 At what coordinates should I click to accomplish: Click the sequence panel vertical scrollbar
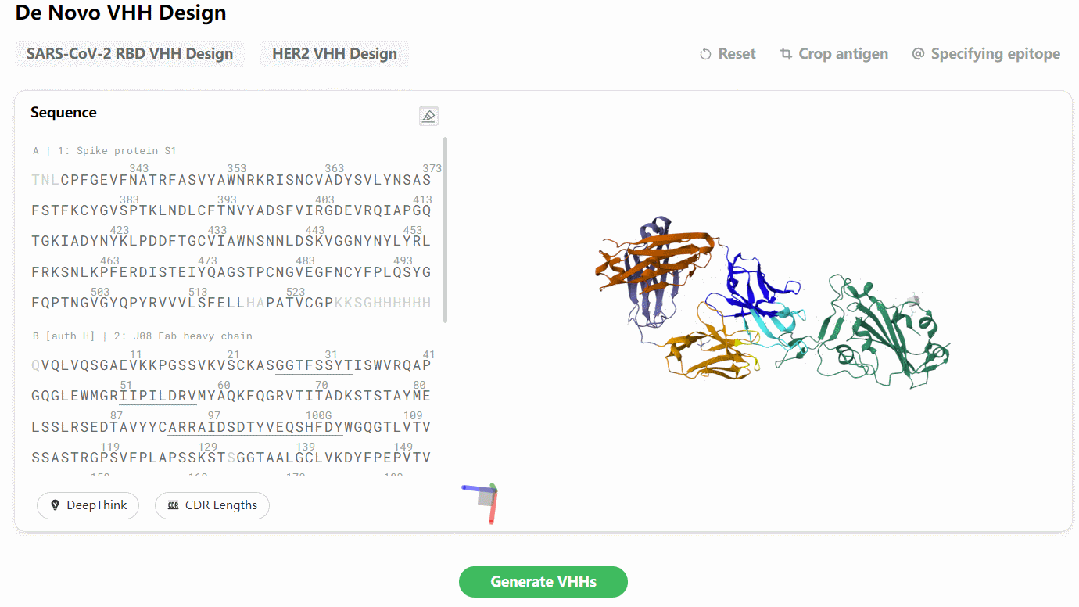(x=445, y=229)
